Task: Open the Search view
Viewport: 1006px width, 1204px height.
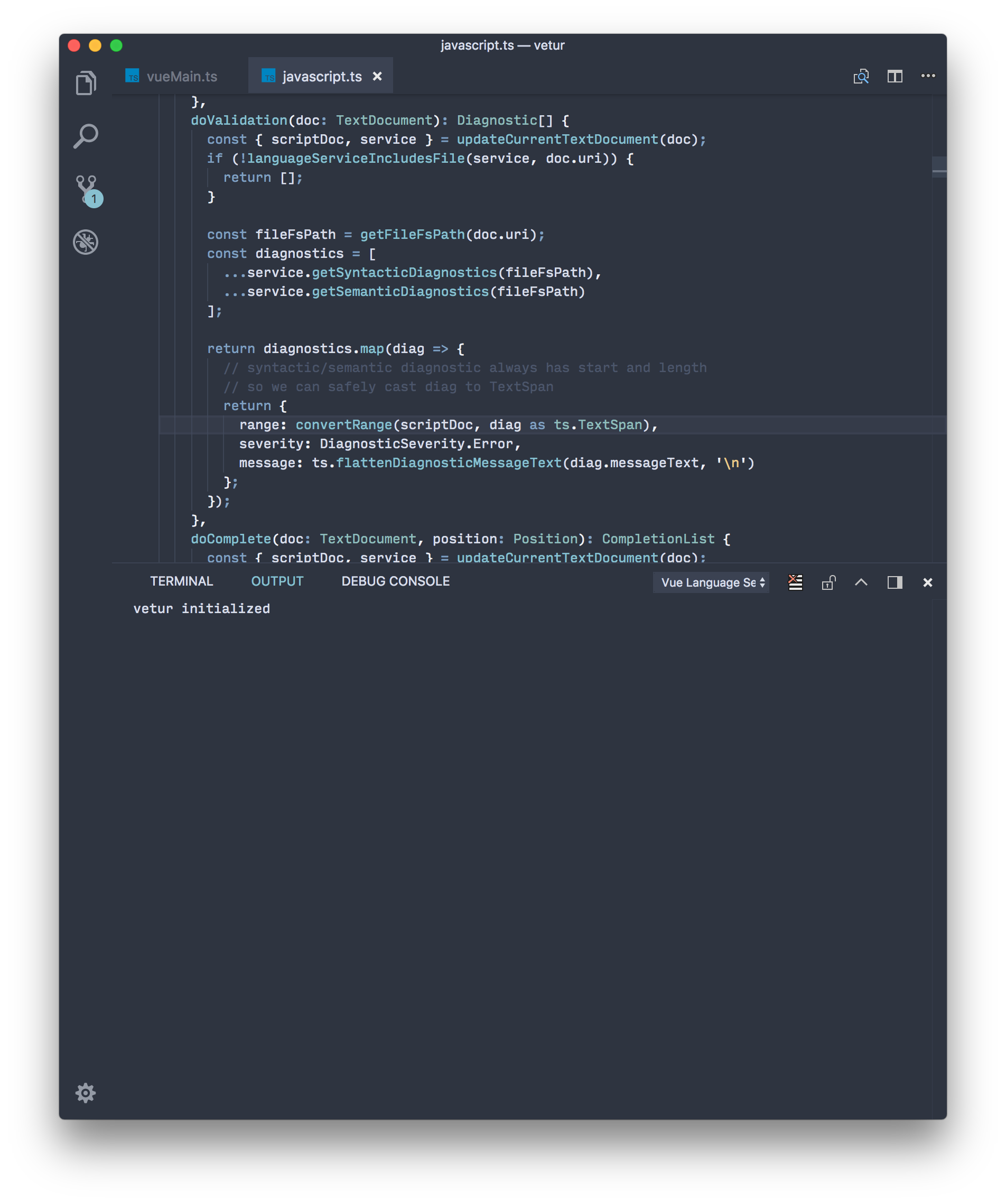Action: [x=86, y=136]
